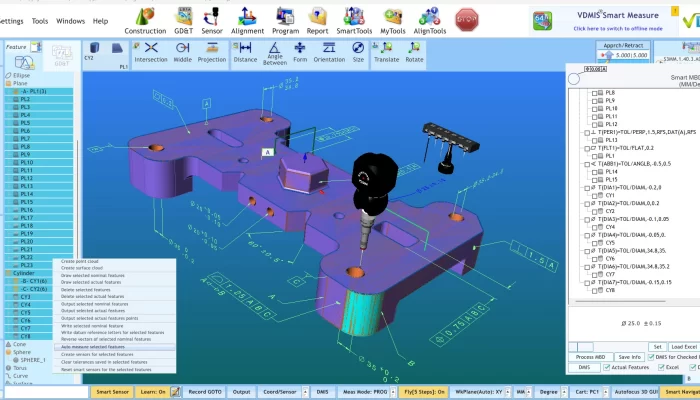Open the Meas Mode: PROG dropdown arrow
Screen dimensions: 700x400
394,392
